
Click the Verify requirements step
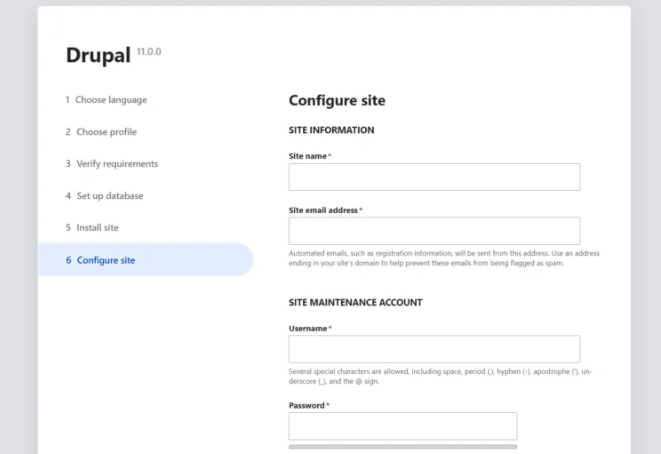tap(112, 164)
